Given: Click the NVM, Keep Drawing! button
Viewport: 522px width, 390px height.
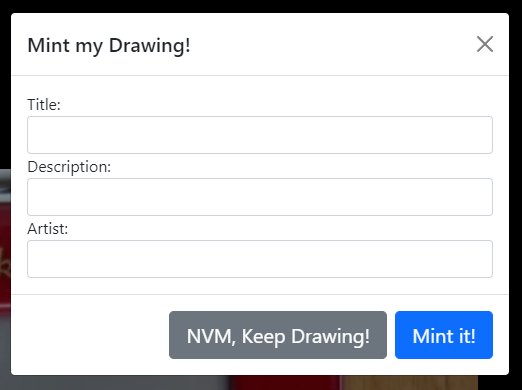Looking at the screenshot, I should [x=278, y=335].
